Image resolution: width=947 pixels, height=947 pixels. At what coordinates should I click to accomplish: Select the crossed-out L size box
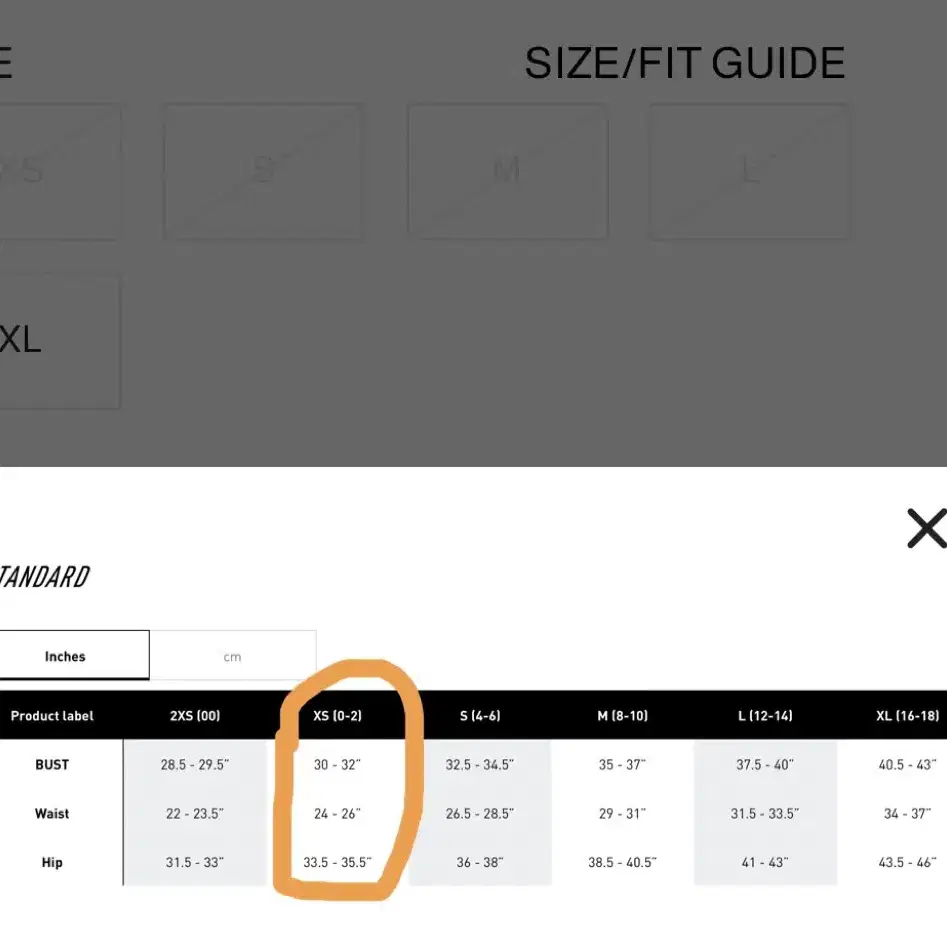(750, 172)
